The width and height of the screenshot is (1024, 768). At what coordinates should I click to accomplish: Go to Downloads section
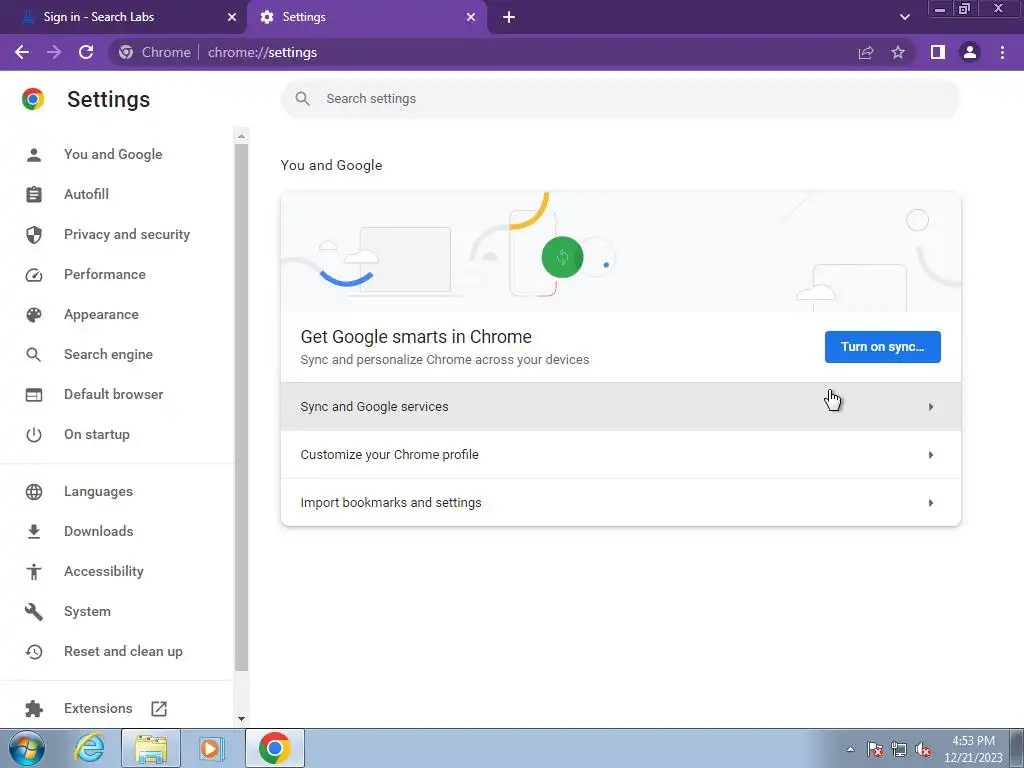(x=99, y=531)
